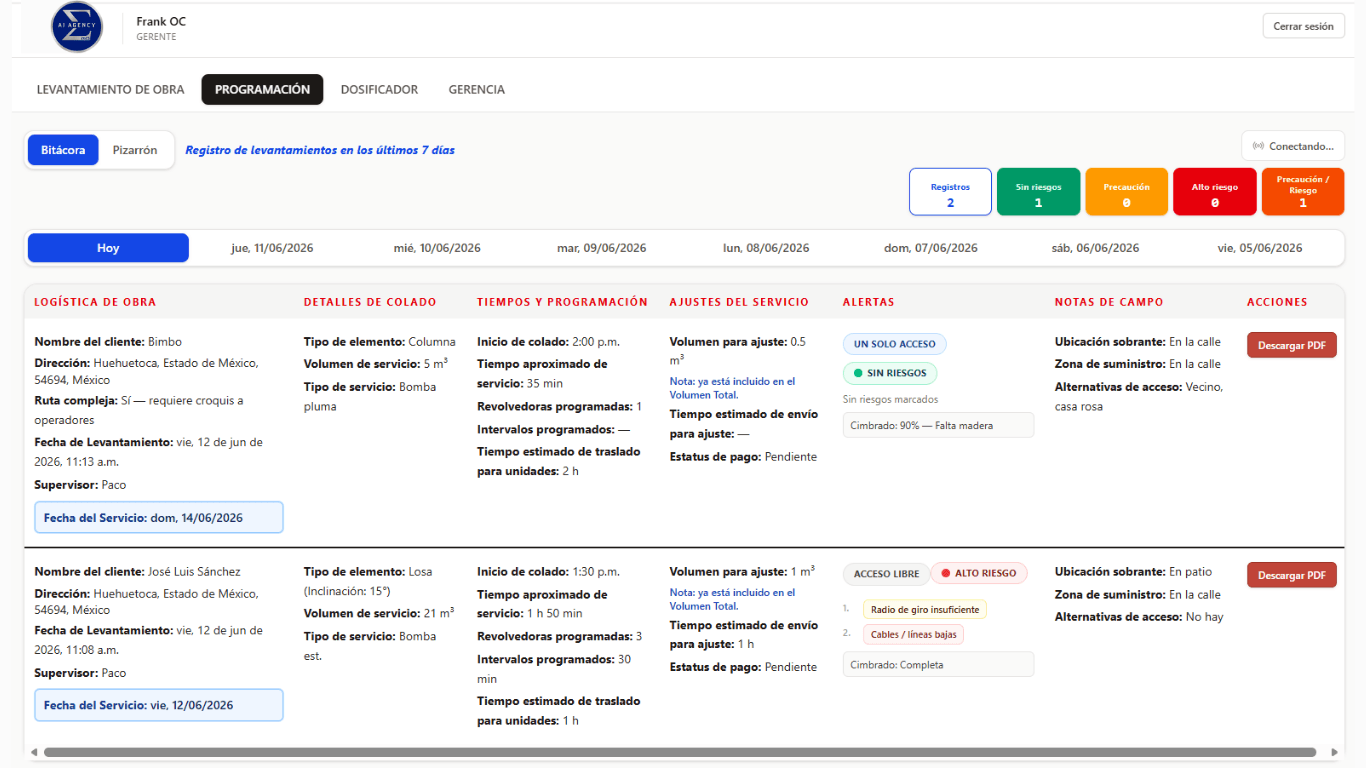The height and width of the screenshot is (768, 1366).
Task: Switch to the Dosificador tab
Action: (379, 89)
